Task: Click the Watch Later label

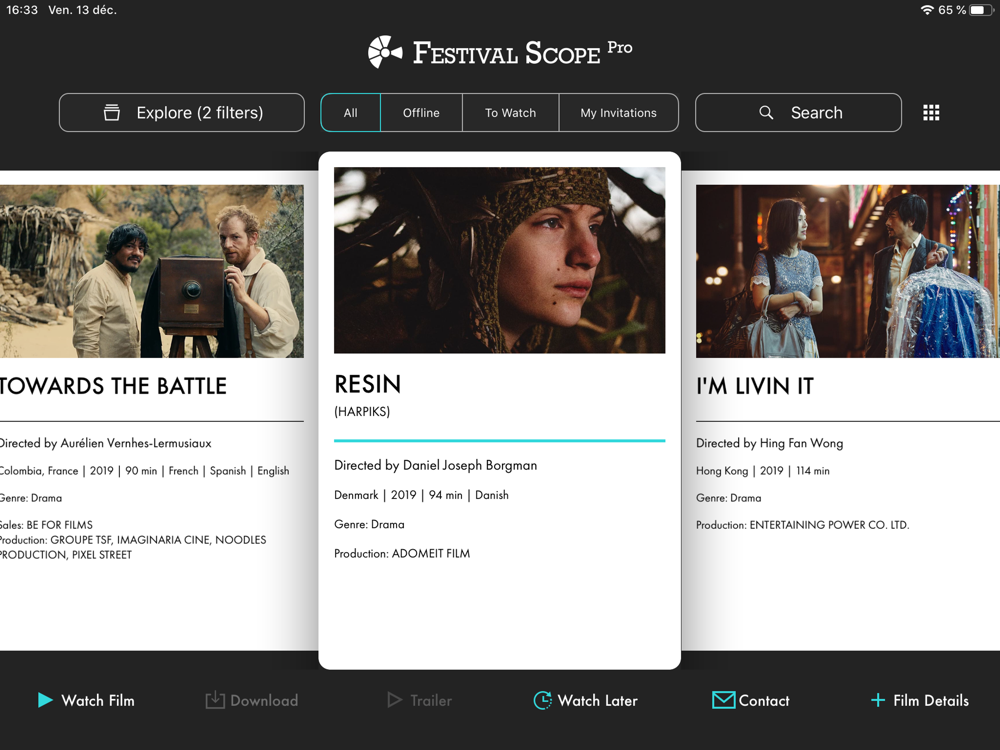Action: (x=598, y=700)
